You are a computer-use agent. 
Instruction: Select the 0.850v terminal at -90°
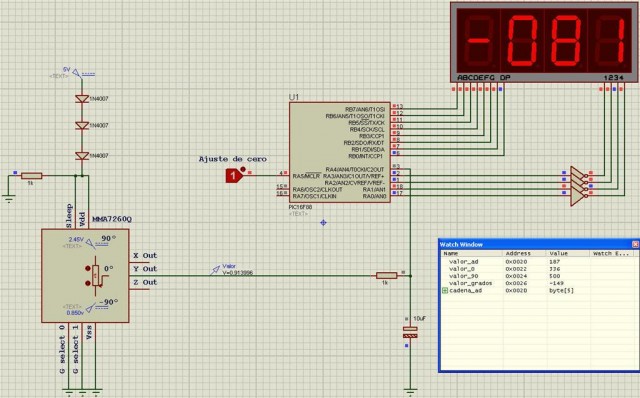[91, 307]
